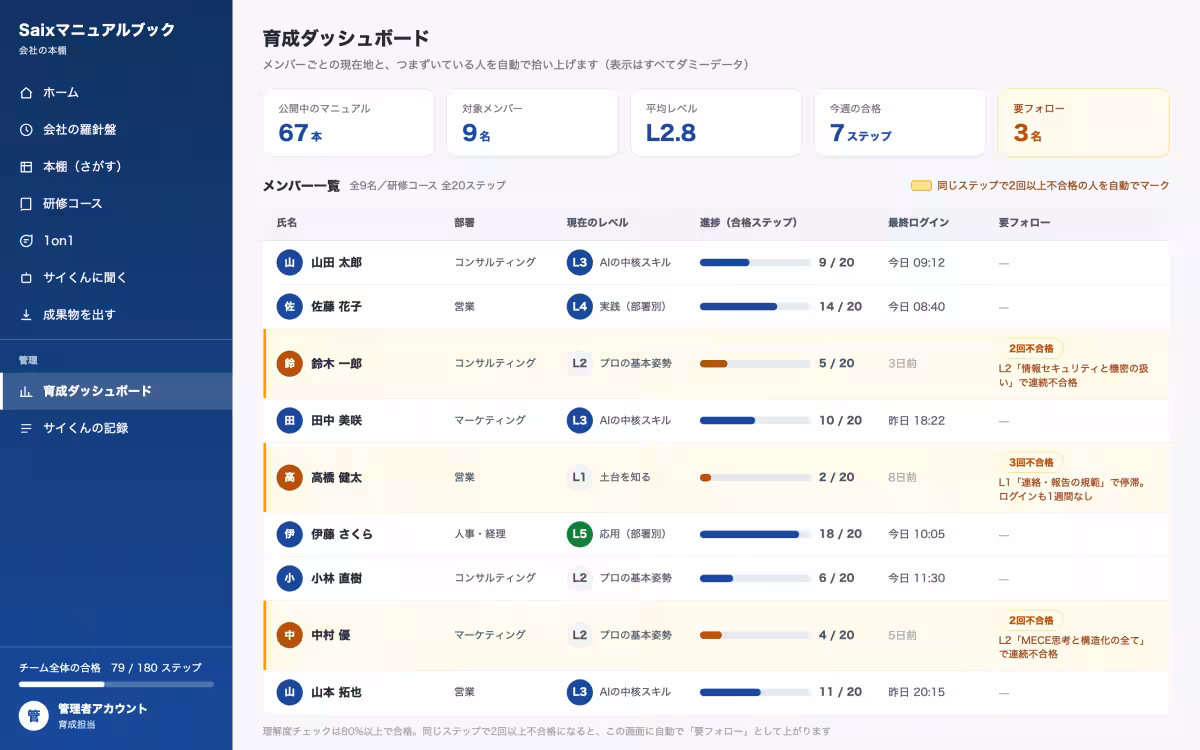Click 小林 直樹's avatar circle

289,578
